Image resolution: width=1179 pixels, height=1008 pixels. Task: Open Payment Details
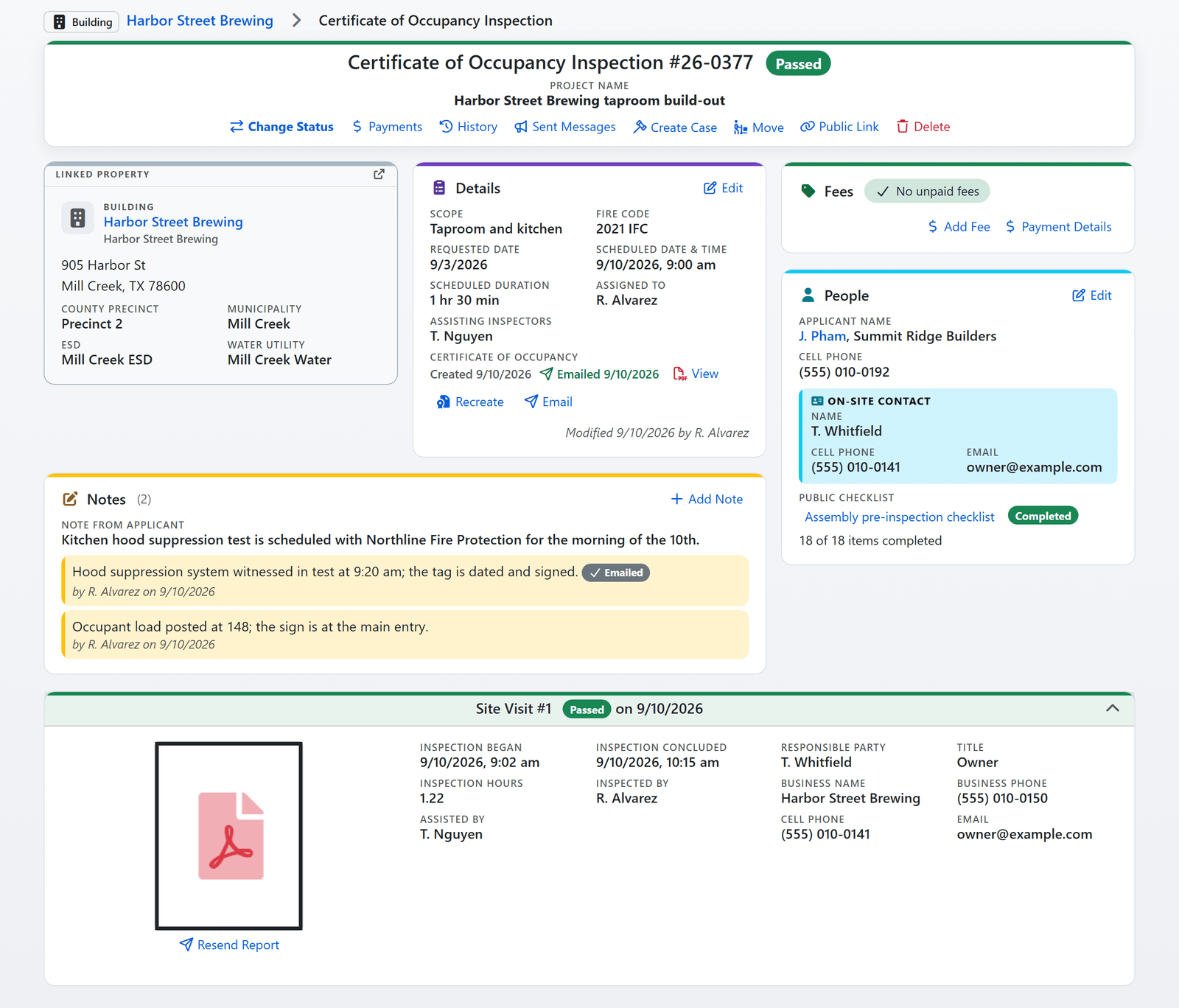[x=1058, y=227]
